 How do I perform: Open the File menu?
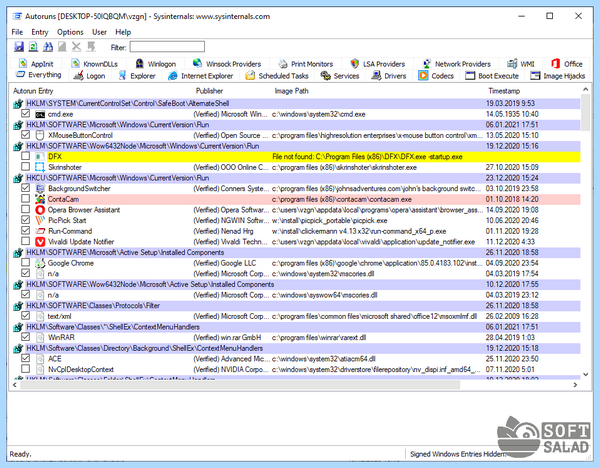tap(17, 32)
